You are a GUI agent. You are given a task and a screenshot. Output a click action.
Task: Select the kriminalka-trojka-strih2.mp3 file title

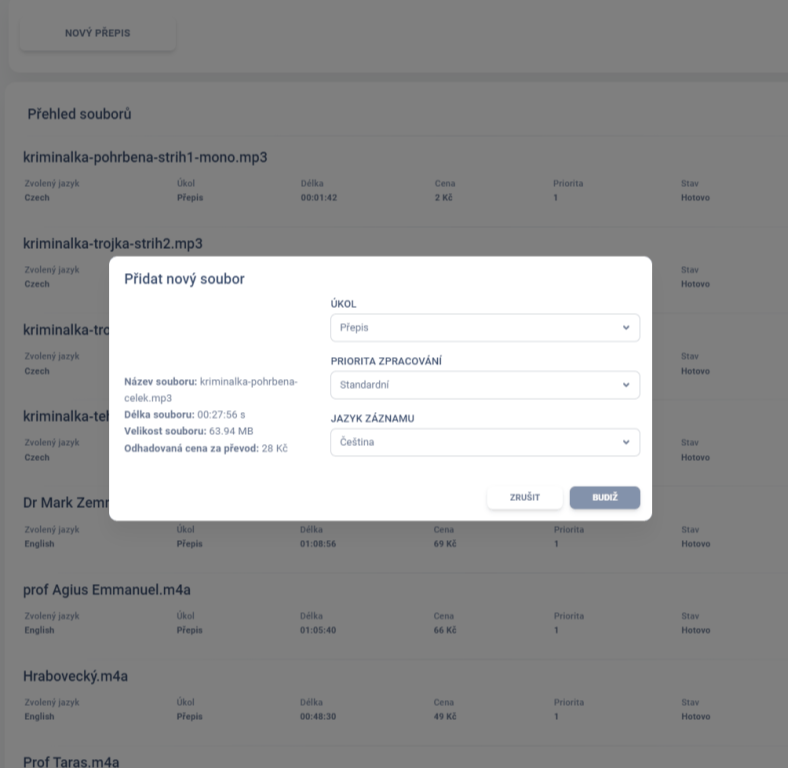click(113, 243)
